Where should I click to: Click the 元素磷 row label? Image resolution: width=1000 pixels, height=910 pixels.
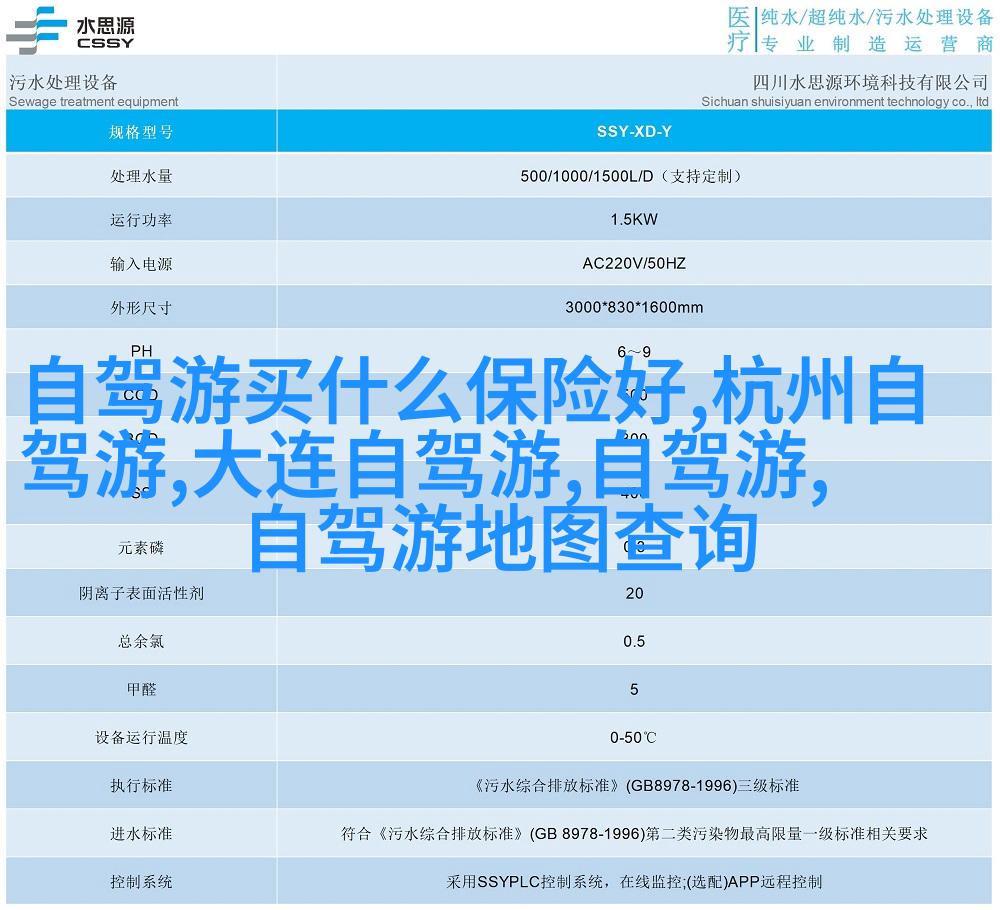[141, 548]
